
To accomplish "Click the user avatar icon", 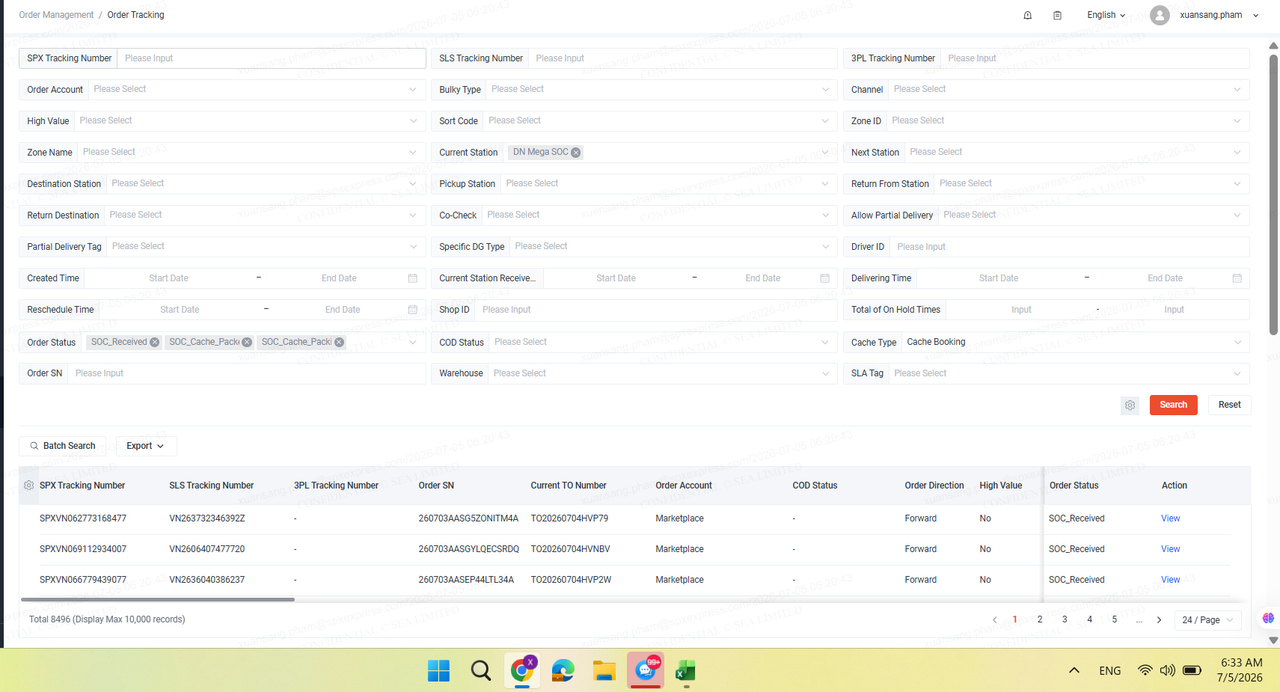I will tap(1160, 15).
